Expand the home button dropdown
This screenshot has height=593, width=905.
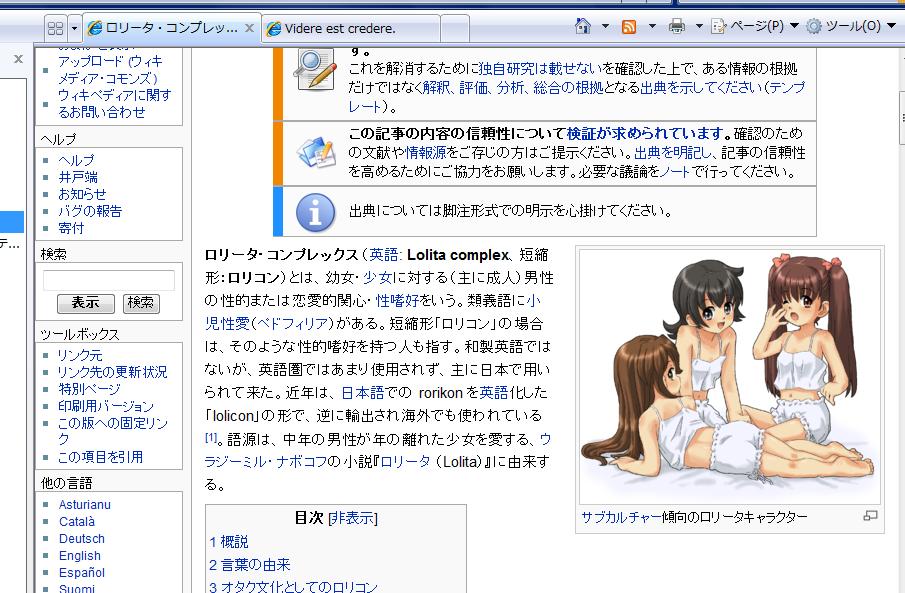point(605,26)
